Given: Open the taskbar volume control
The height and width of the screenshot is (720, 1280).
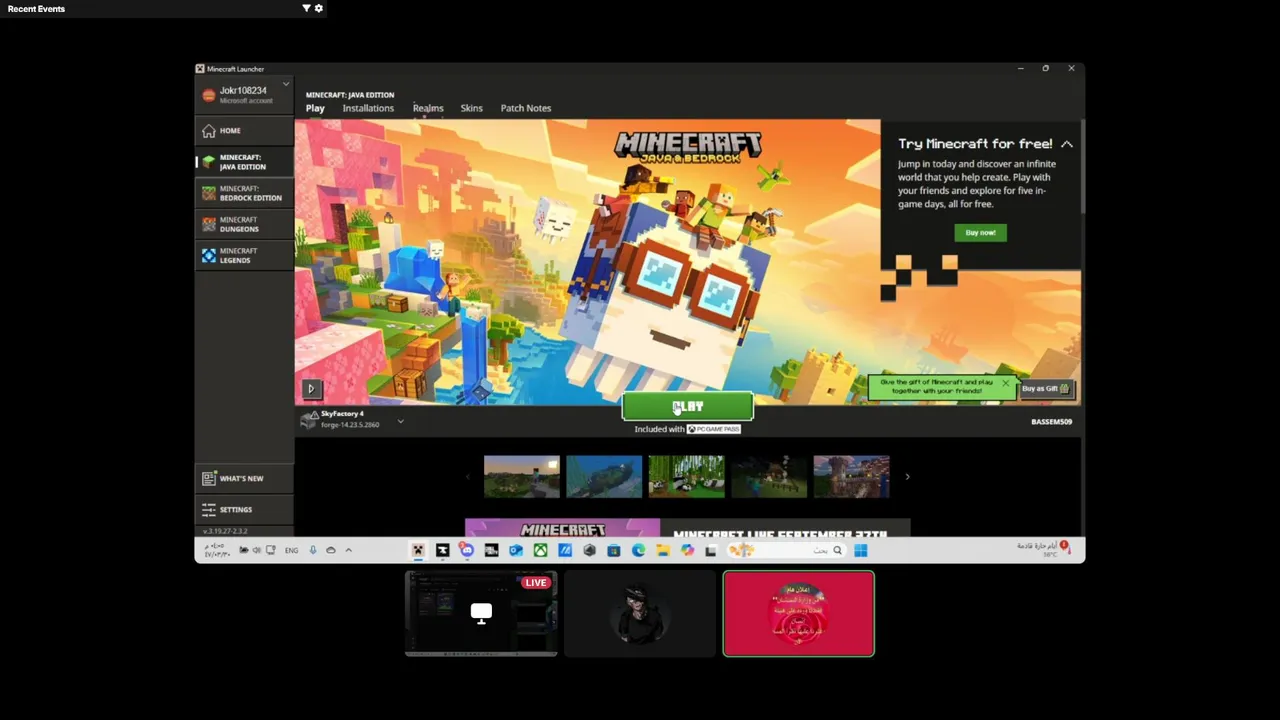Looking at the screenshot, I should click(256, 550).
